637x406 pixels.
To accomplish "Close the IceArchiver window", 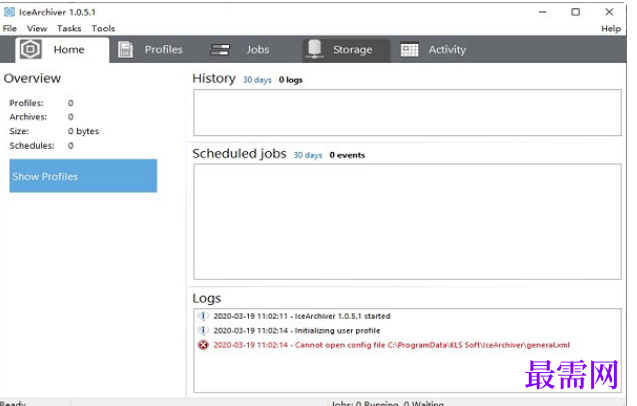I will tap(609, 12).
